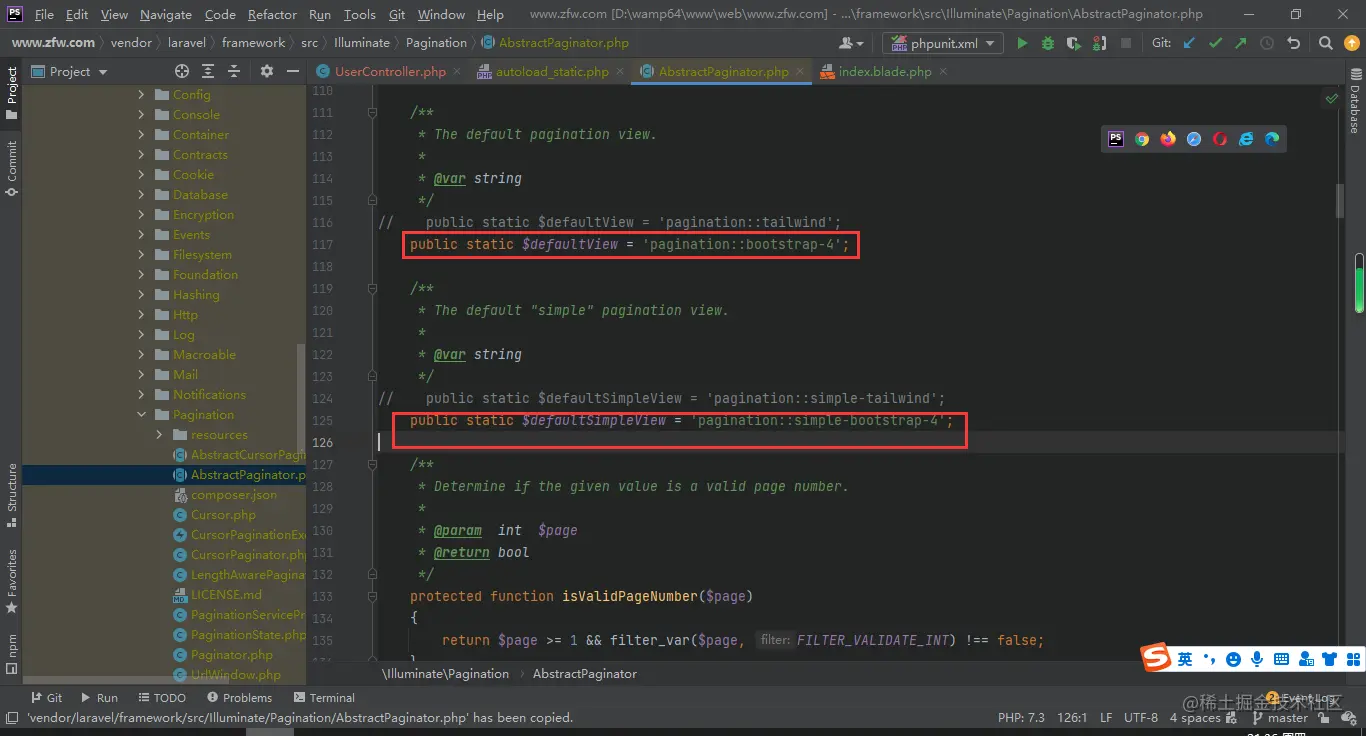Open Search Everywhere magnifier
Screen dimensions: 1366x736
click(1325, 43)
